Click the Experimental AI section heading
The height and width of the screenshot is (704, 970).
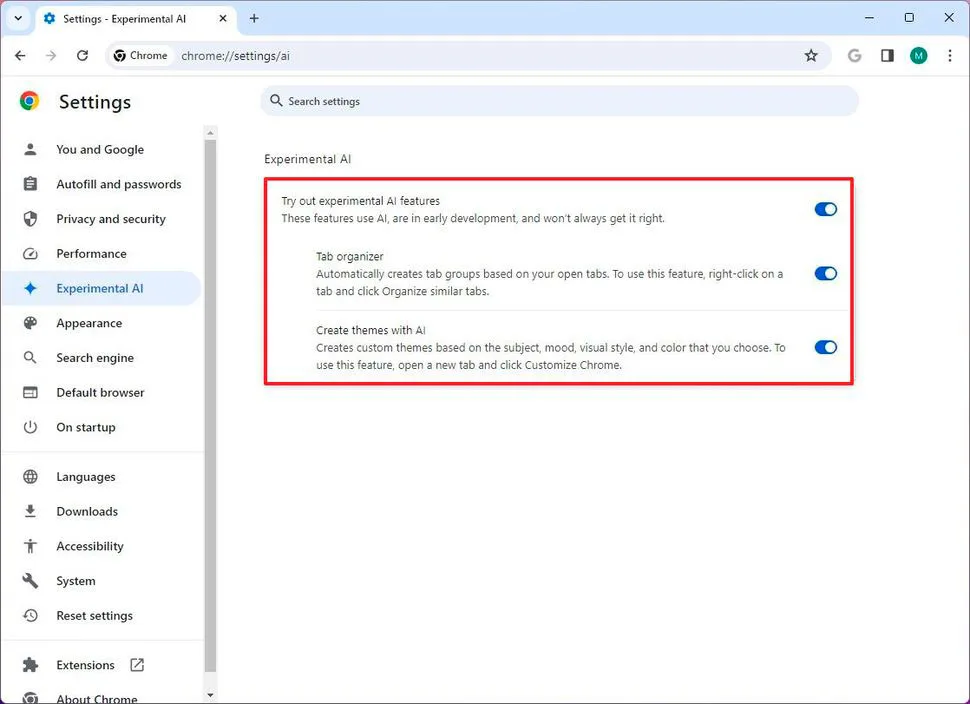(307, 159)
